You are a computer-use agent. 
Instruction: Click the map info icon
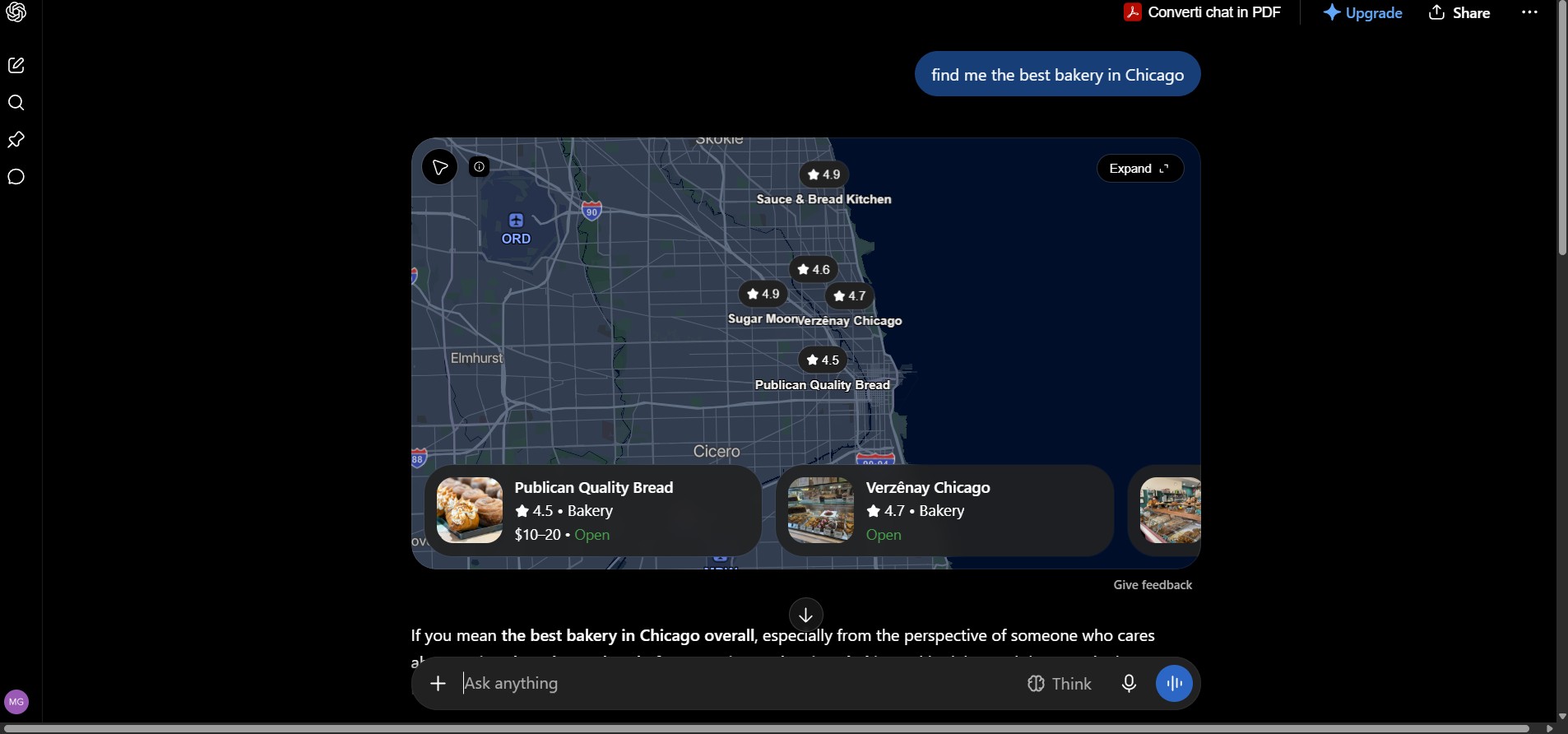coord(479,167)
